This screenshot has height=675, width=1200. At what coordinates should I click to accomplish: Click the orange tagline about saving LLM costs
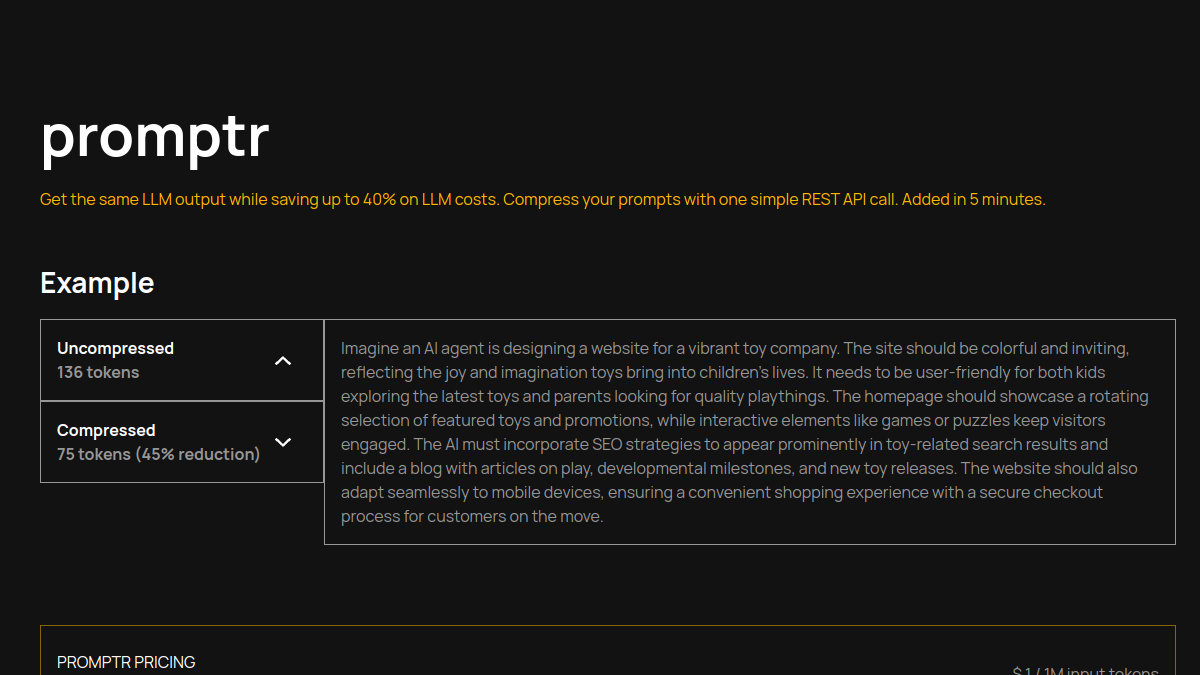543,199
